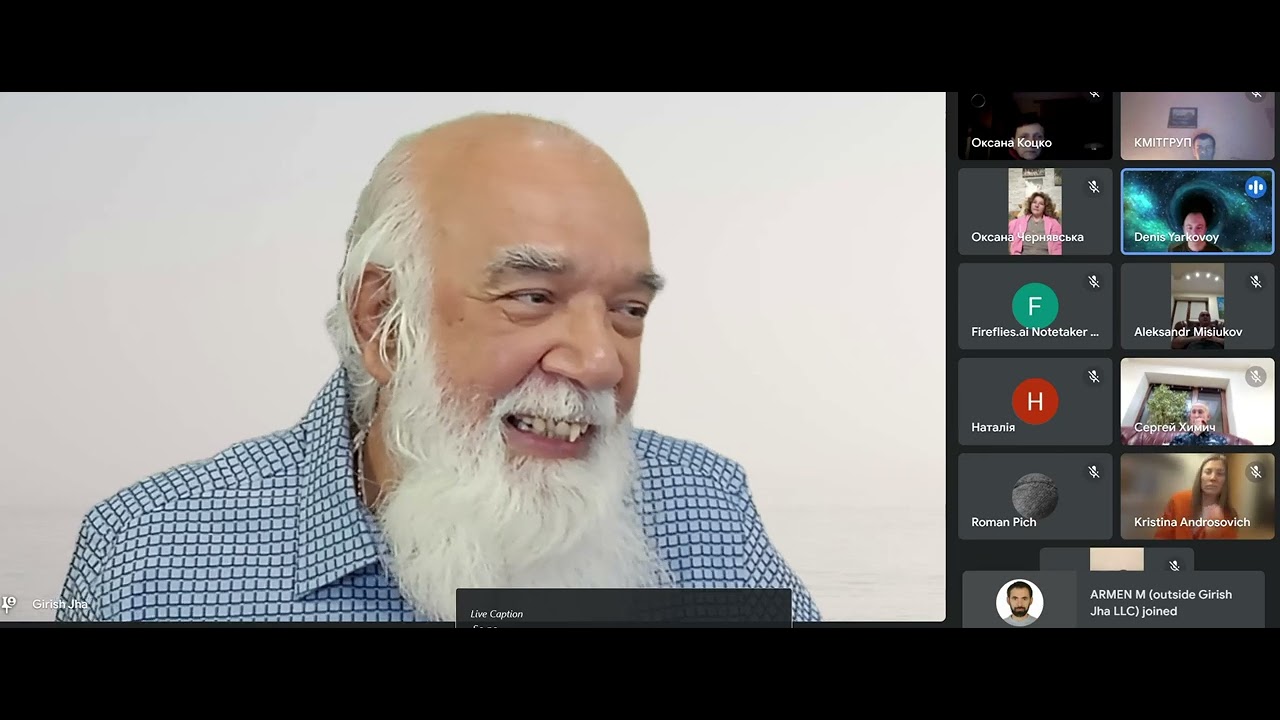Click Denis Yarkovoy's speaking indicator icon
Image resolution: width=1280 pixels, height=720 pixels.
point(1255,187)
